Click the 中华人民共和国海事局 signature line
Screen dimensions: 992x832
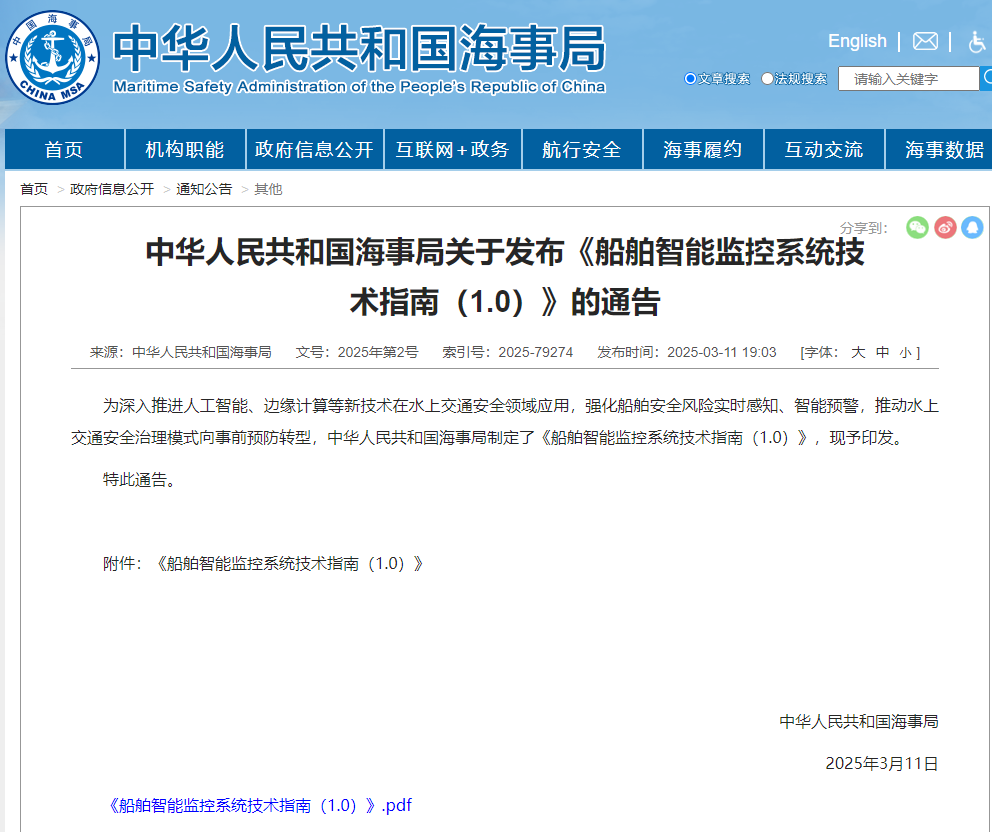click(x=859, y=722)
